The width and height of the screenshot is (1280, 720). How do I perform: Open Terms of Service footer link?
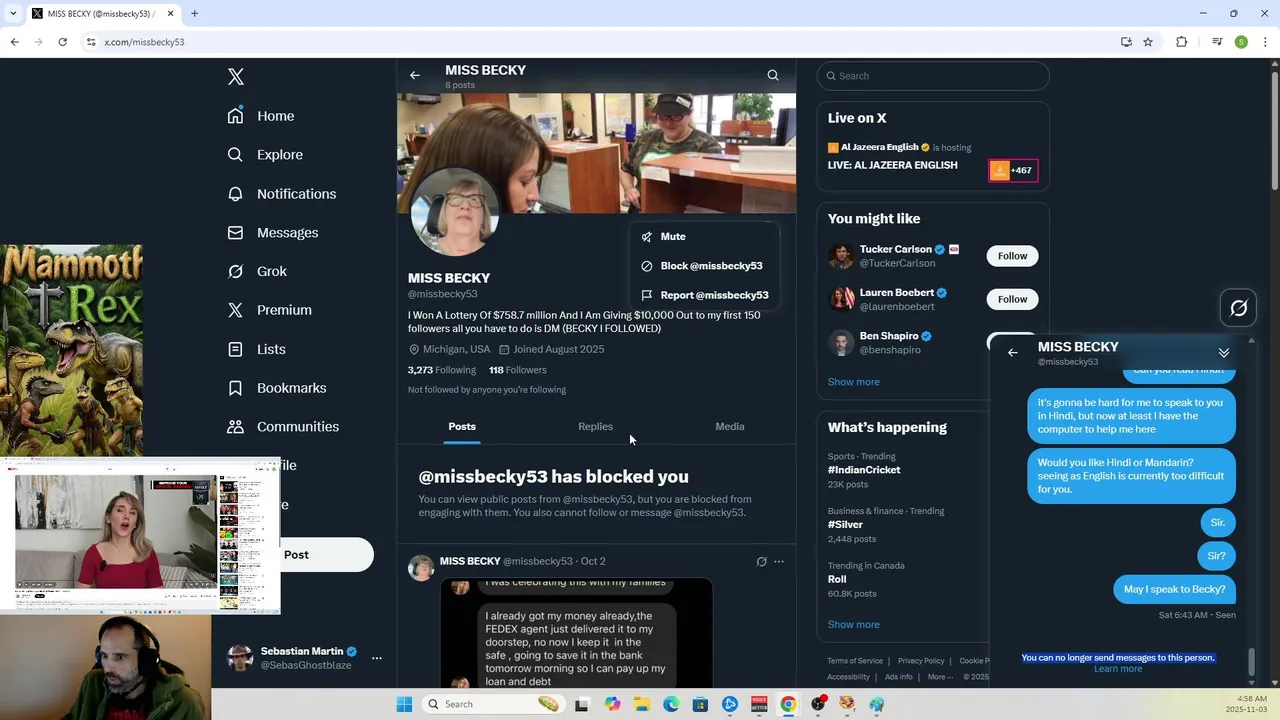(855, 661)
